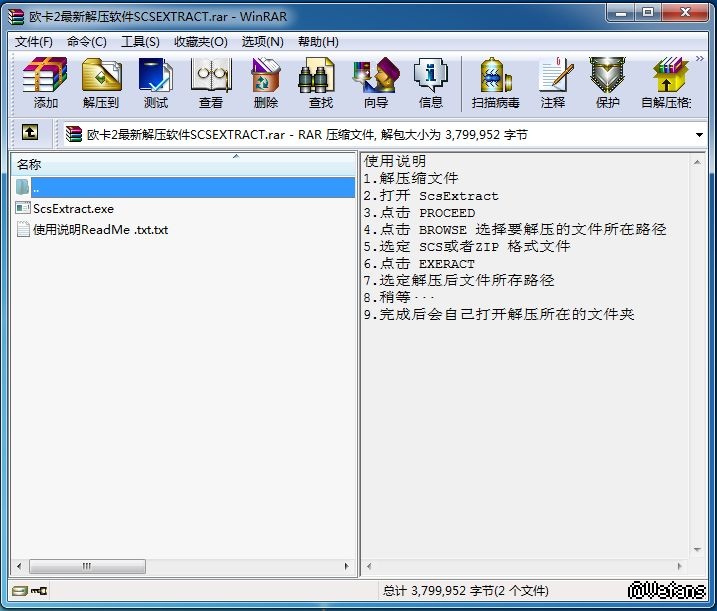Click the Extract To (解压到) icon

click(x=101, y=83)
